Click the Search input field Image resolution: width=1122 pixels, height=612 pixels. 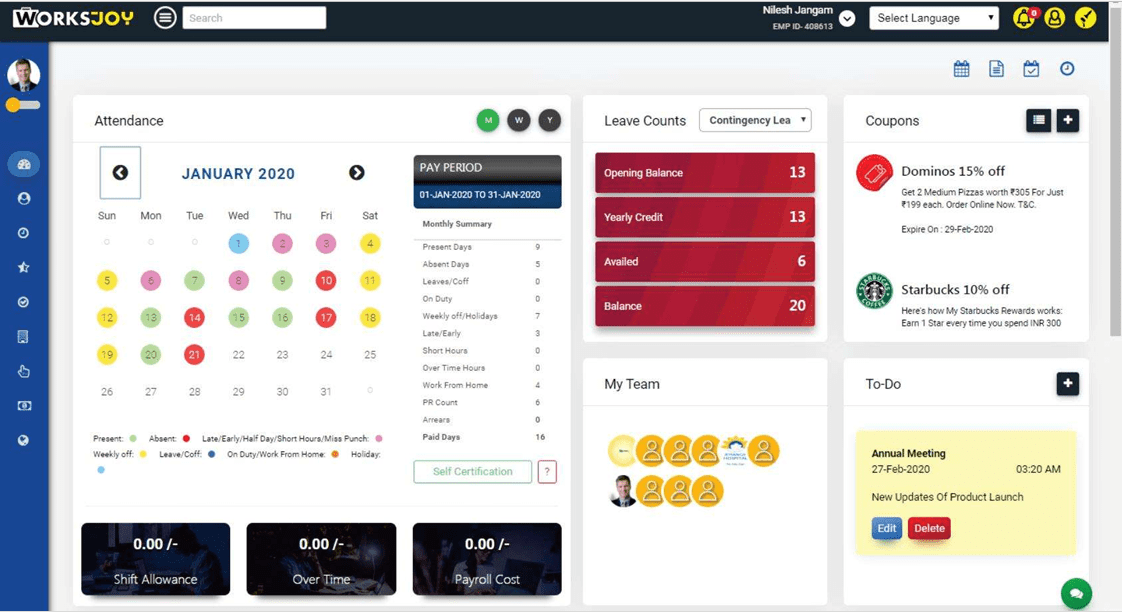tap(254, 18)
